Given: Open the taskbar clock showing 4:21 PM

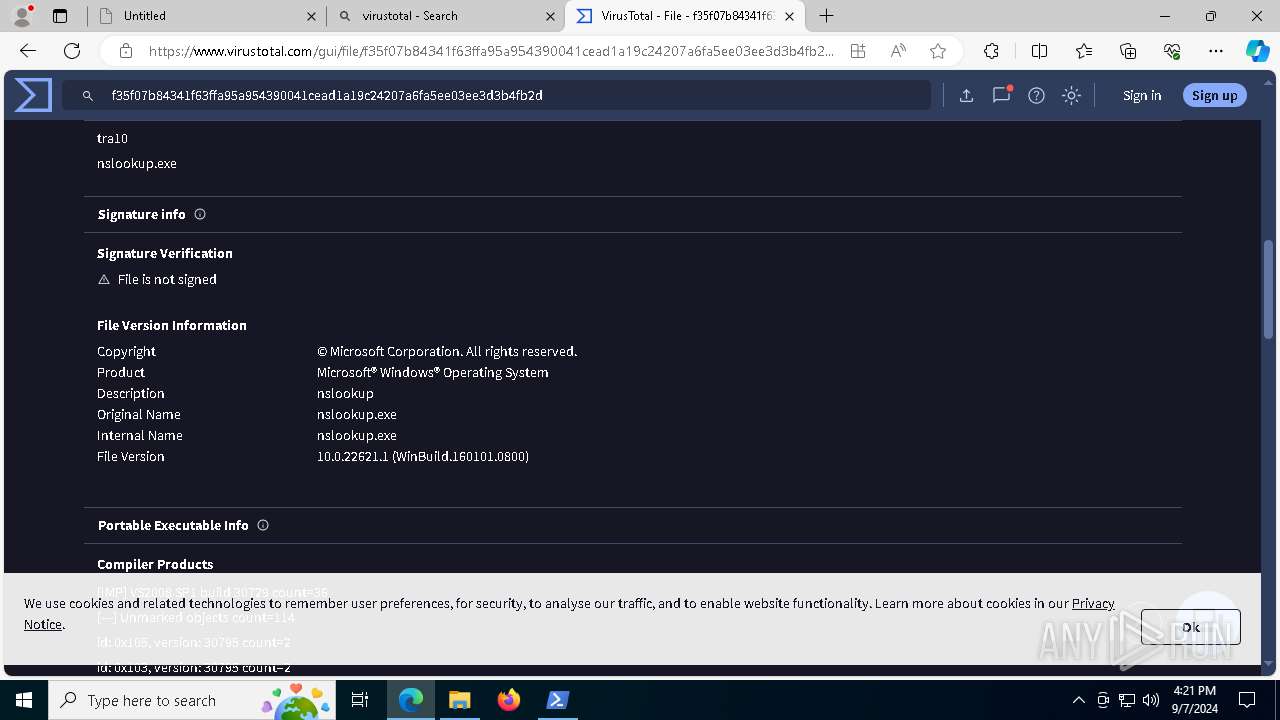Looking at the screenshot, I should 1194,700.
